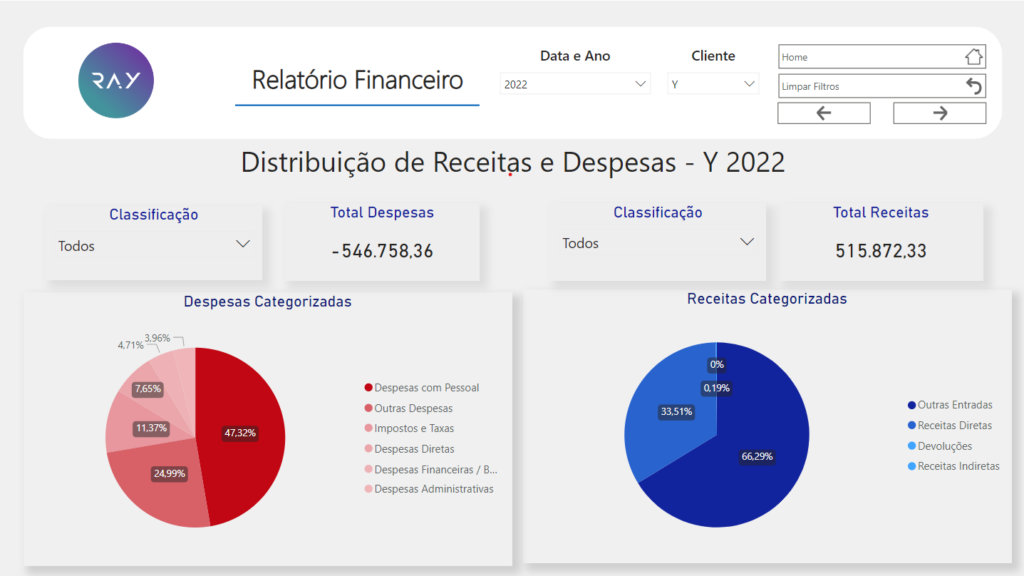
Task: Open the Data e Ano 2022 dropdown
Action: [575, 85]
